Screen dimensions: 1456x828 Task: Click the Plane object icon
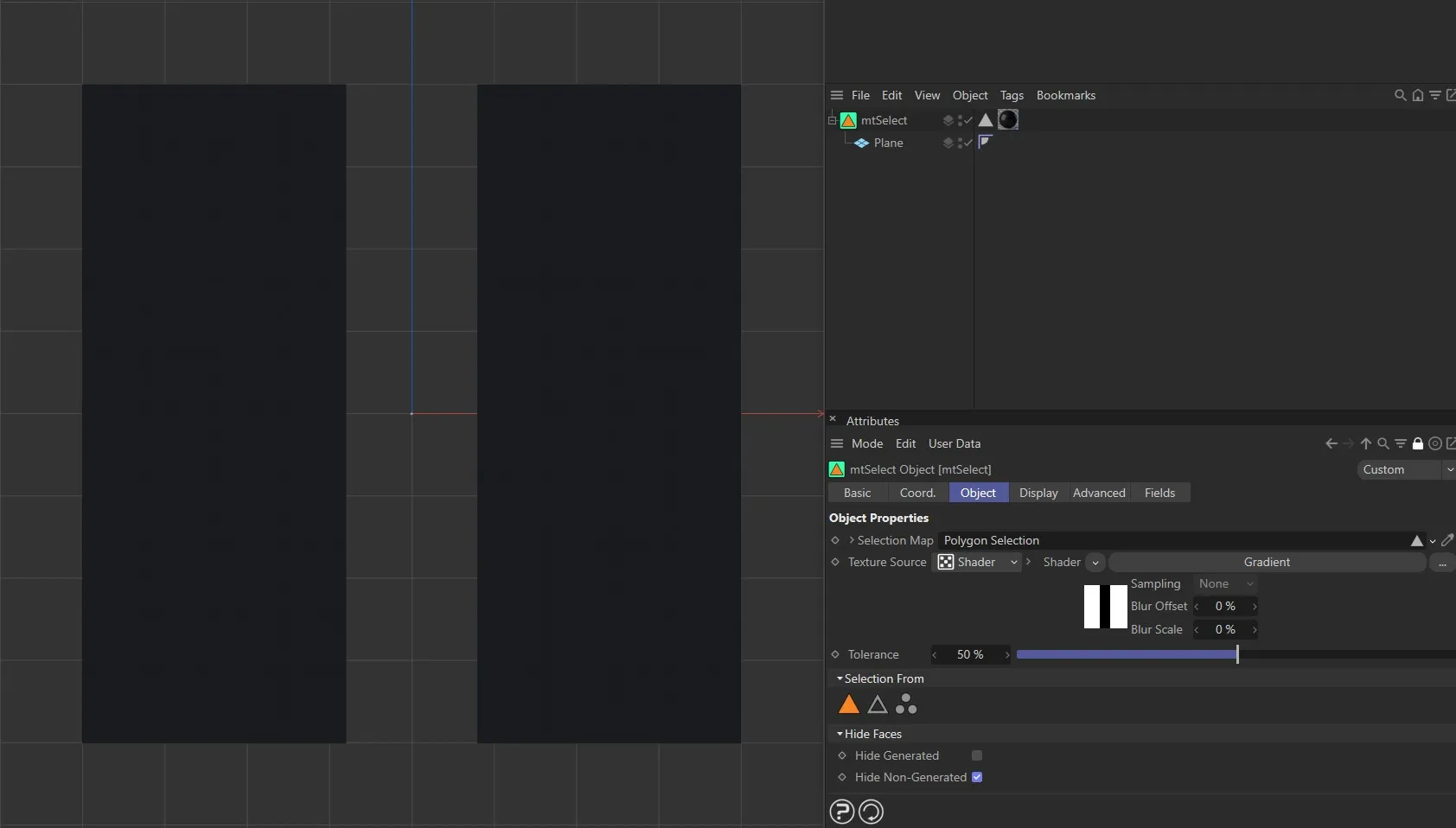pos(861,143)
